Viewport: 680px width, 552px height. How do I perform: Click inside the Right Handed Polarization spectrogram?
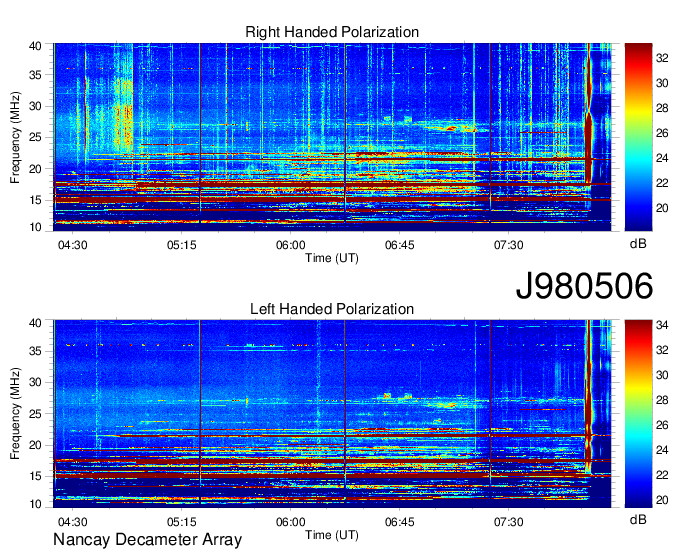tap(332, 137)
